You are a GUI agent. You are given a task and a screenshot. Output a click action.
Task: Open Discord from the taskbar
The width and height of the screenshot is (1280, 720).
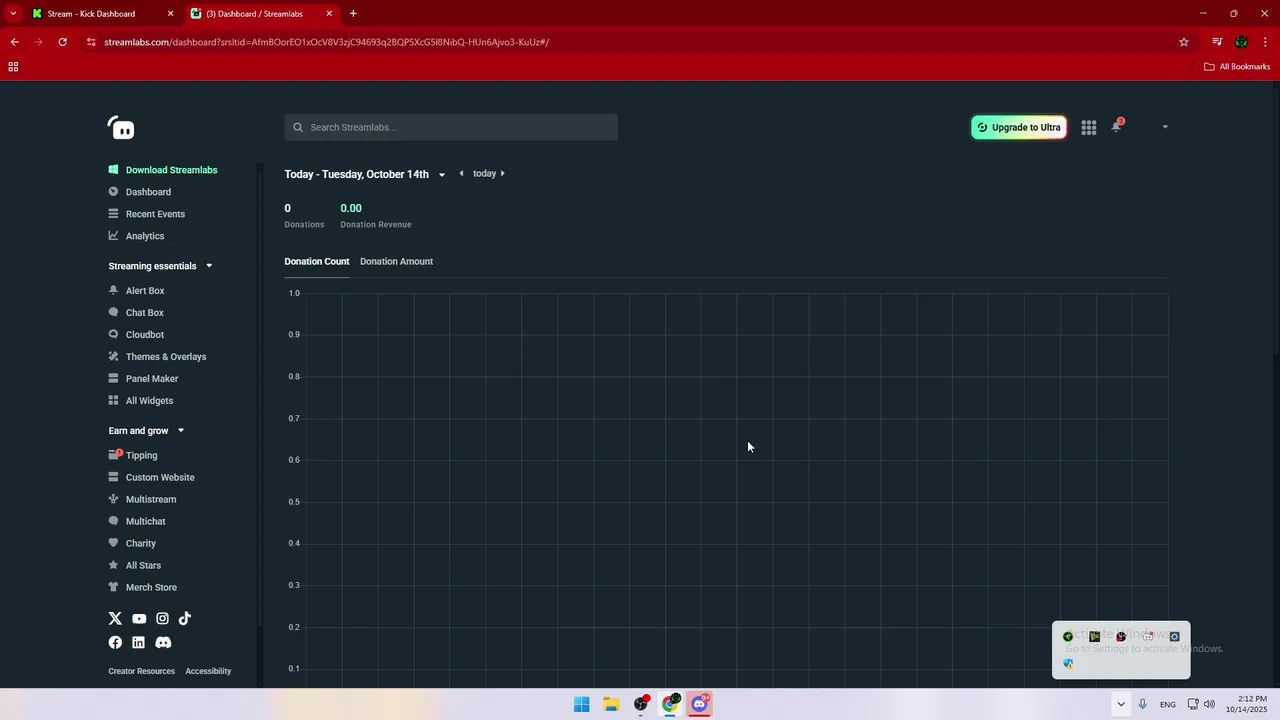699,704
